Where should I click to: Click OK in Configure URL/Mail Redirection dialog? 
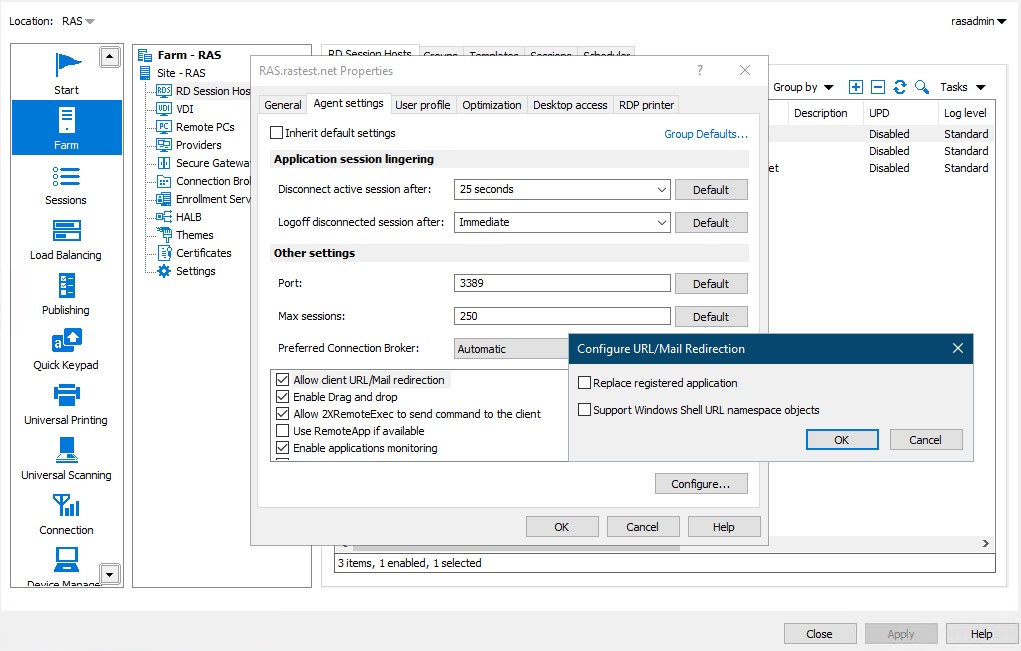[841, 440]
